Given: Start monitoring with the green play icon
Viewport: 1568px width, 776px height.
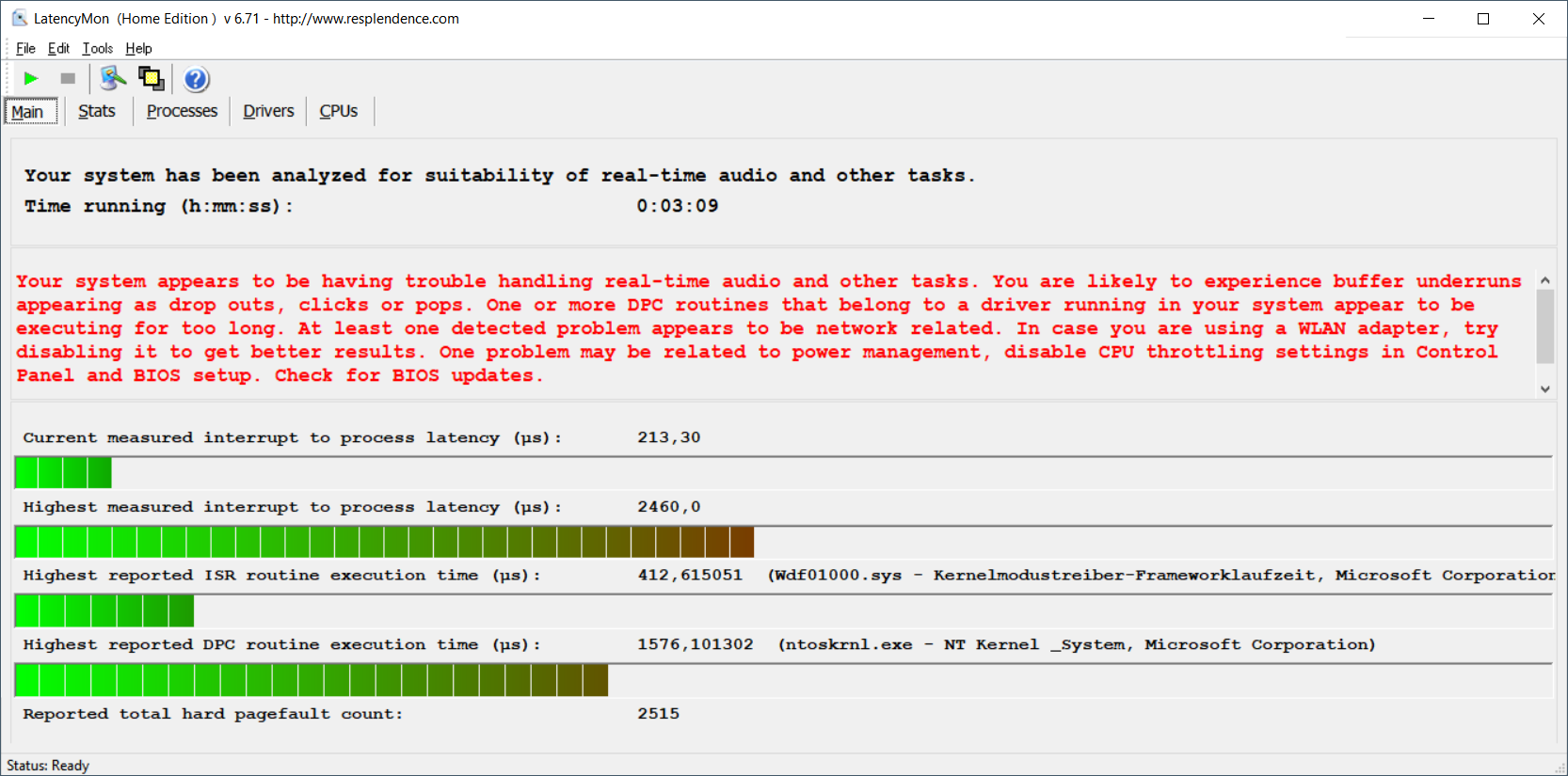Looking at the screenshot, I should (x=31, y=79).
